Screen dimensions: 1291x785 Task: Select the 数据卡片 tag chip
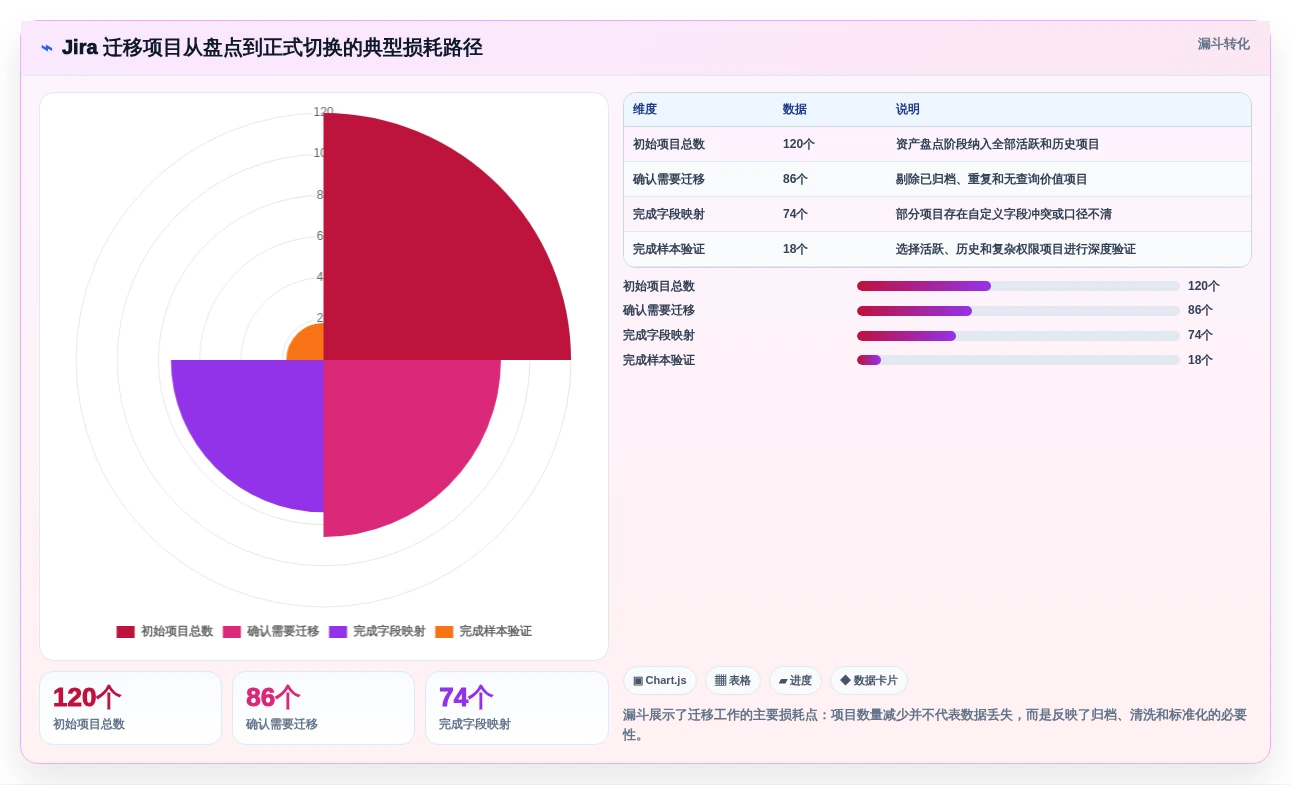[x=869, y=681]
